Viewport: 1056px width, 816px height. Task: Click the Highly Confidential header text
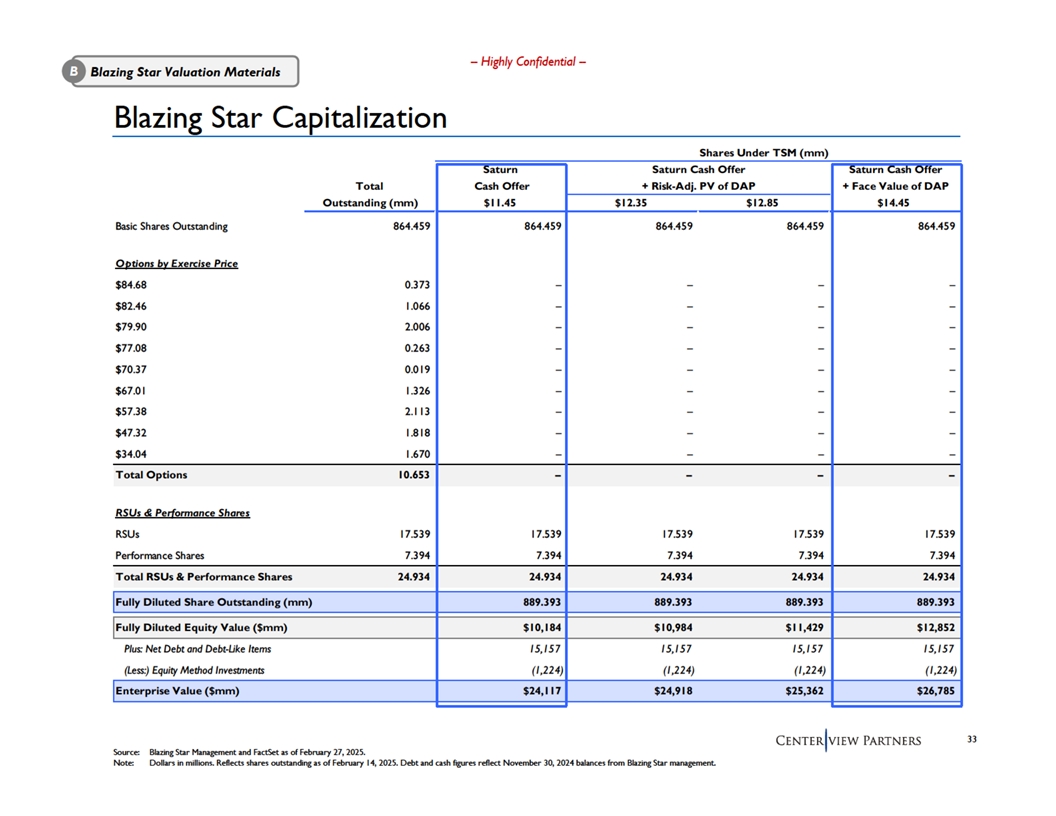click(x=528, y=62)
